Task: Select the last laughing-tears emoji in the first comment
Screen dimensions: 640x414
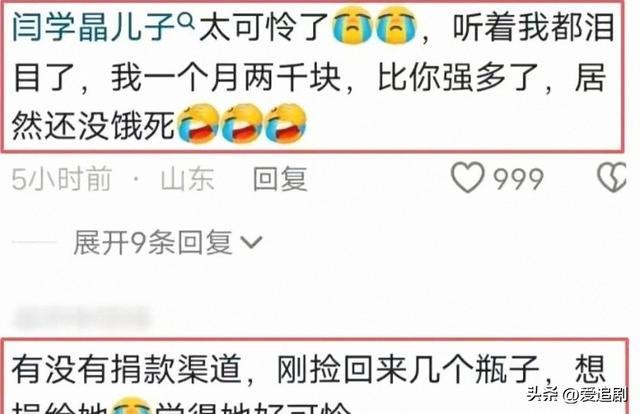Action: pos(285,124)
